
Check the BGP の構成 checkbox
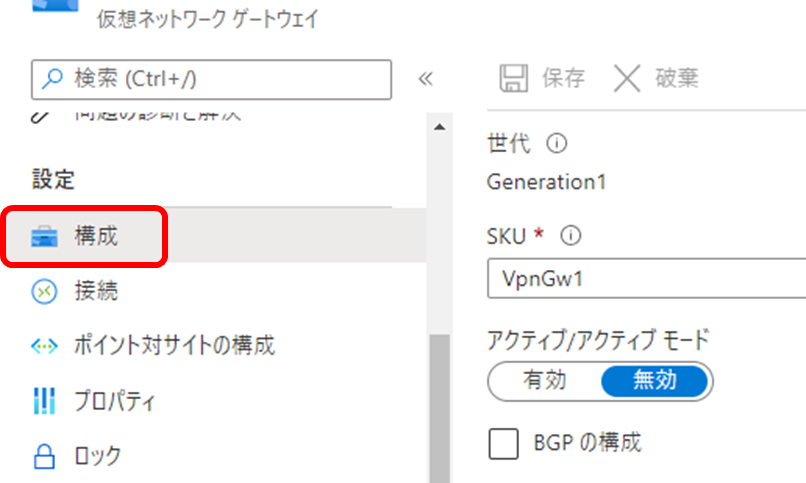(503, 444)
